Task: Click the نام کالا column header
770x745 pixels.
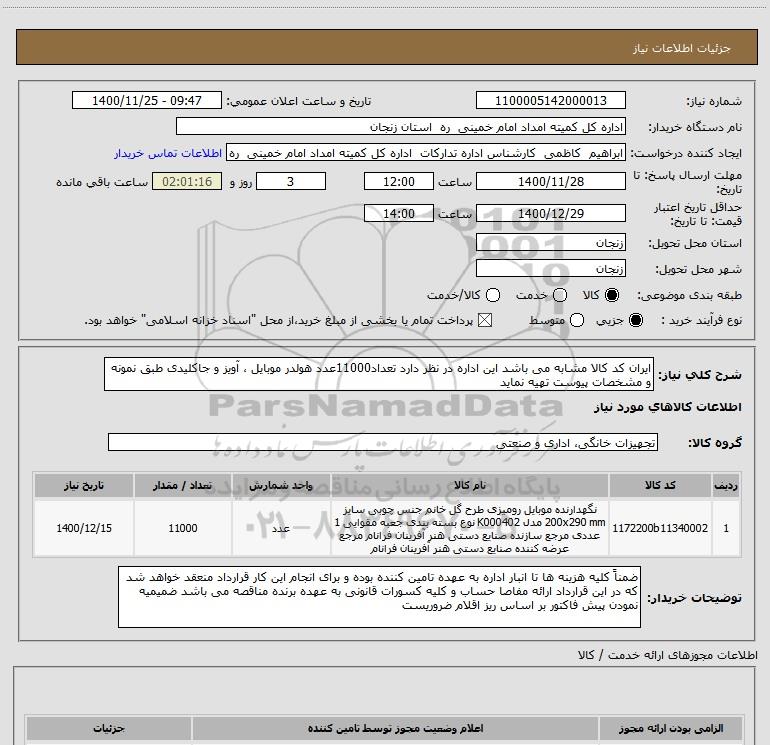Action: [469, 485]
